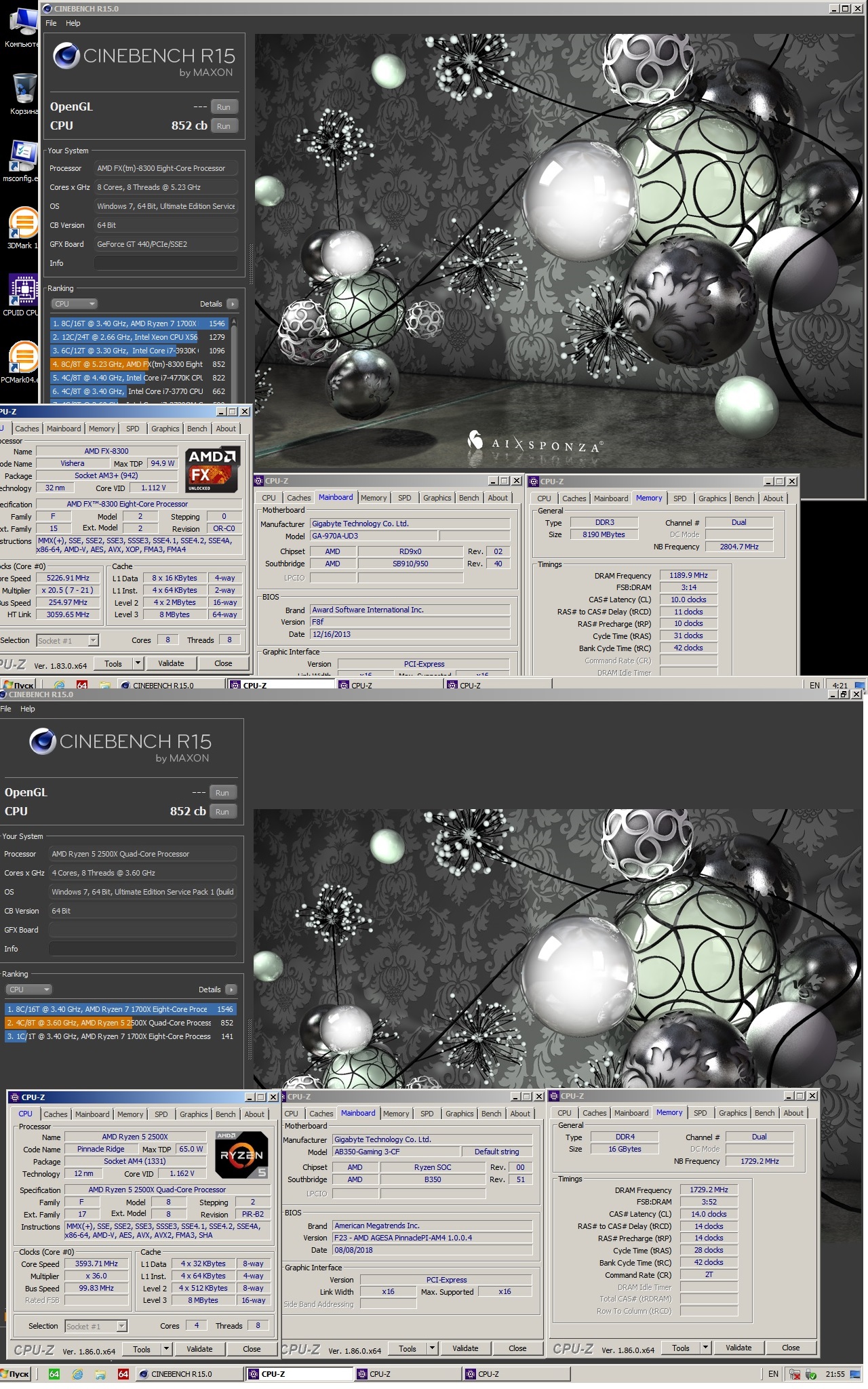Launch 3DMark from the desktop icon
The height and width of the screenshot is (1389, 868).
(x=22, y=228)
